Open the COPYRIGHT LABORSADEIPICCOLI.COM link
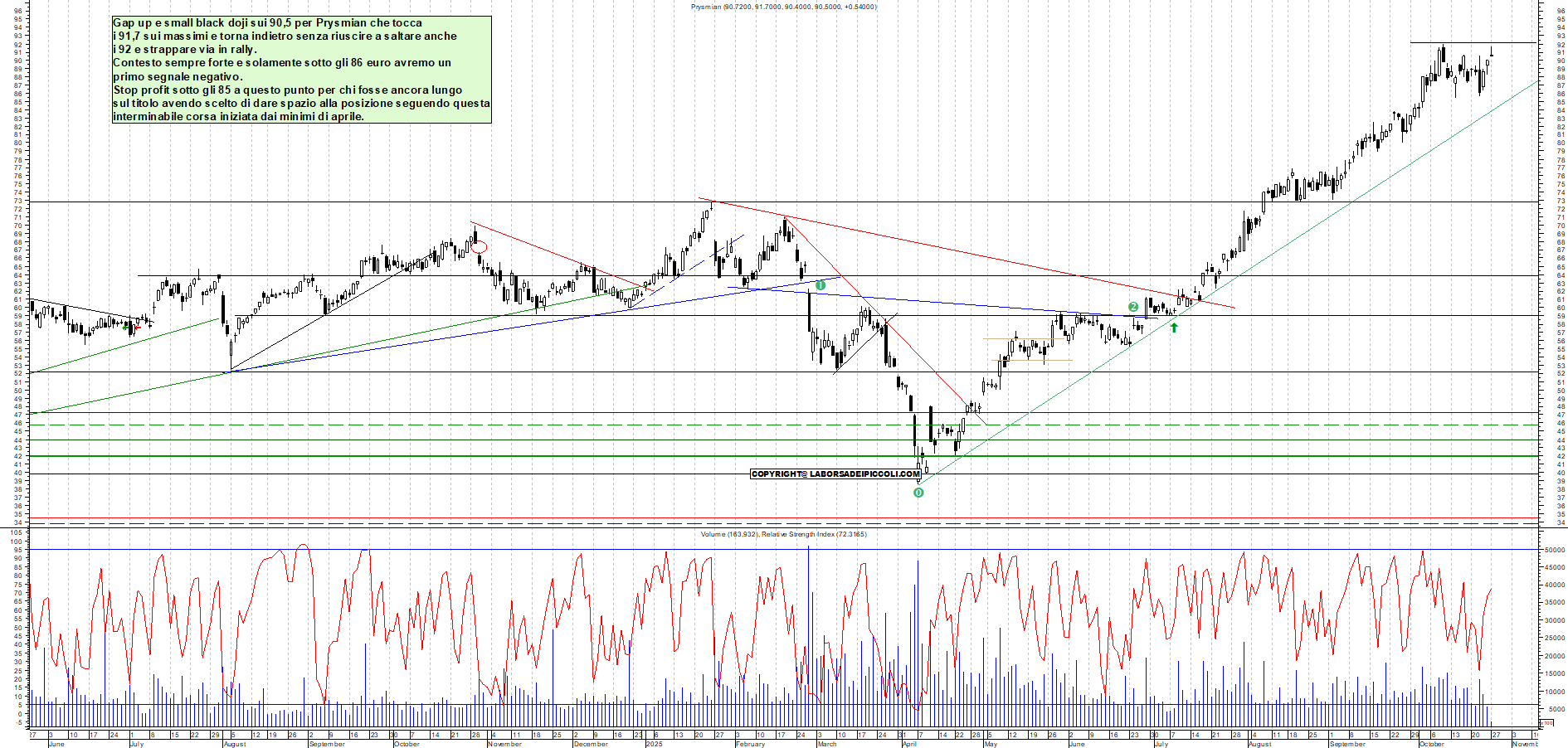1568x748 pixels. point(834,474)
